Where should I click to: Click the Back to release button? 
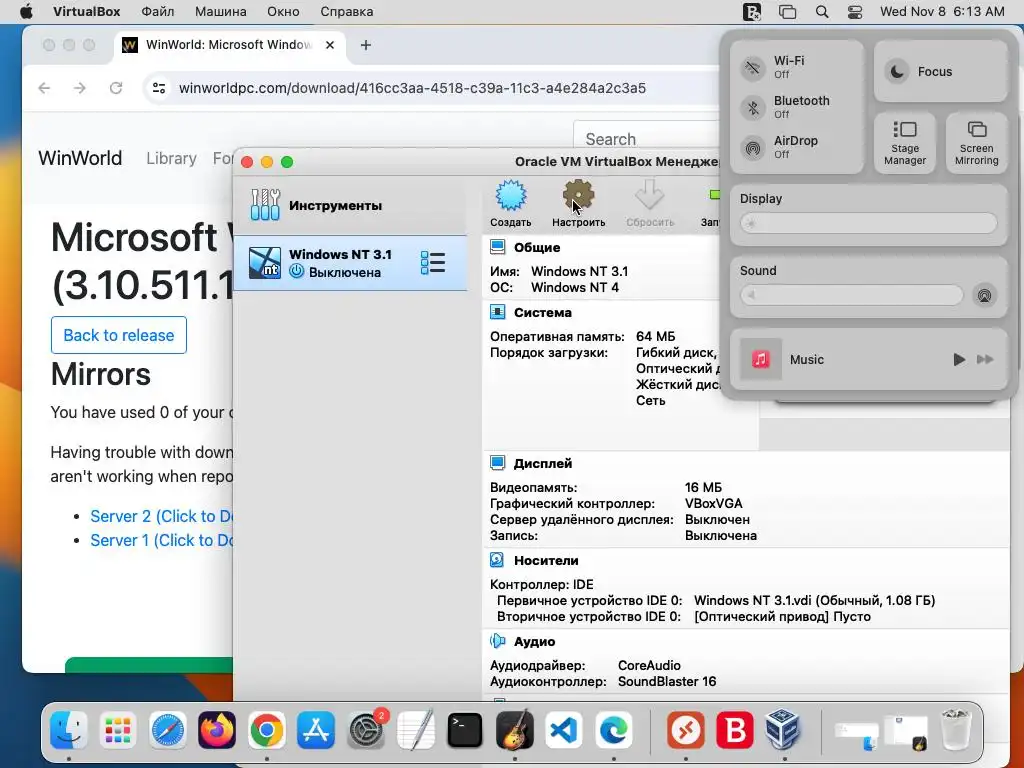click(119, 335)
